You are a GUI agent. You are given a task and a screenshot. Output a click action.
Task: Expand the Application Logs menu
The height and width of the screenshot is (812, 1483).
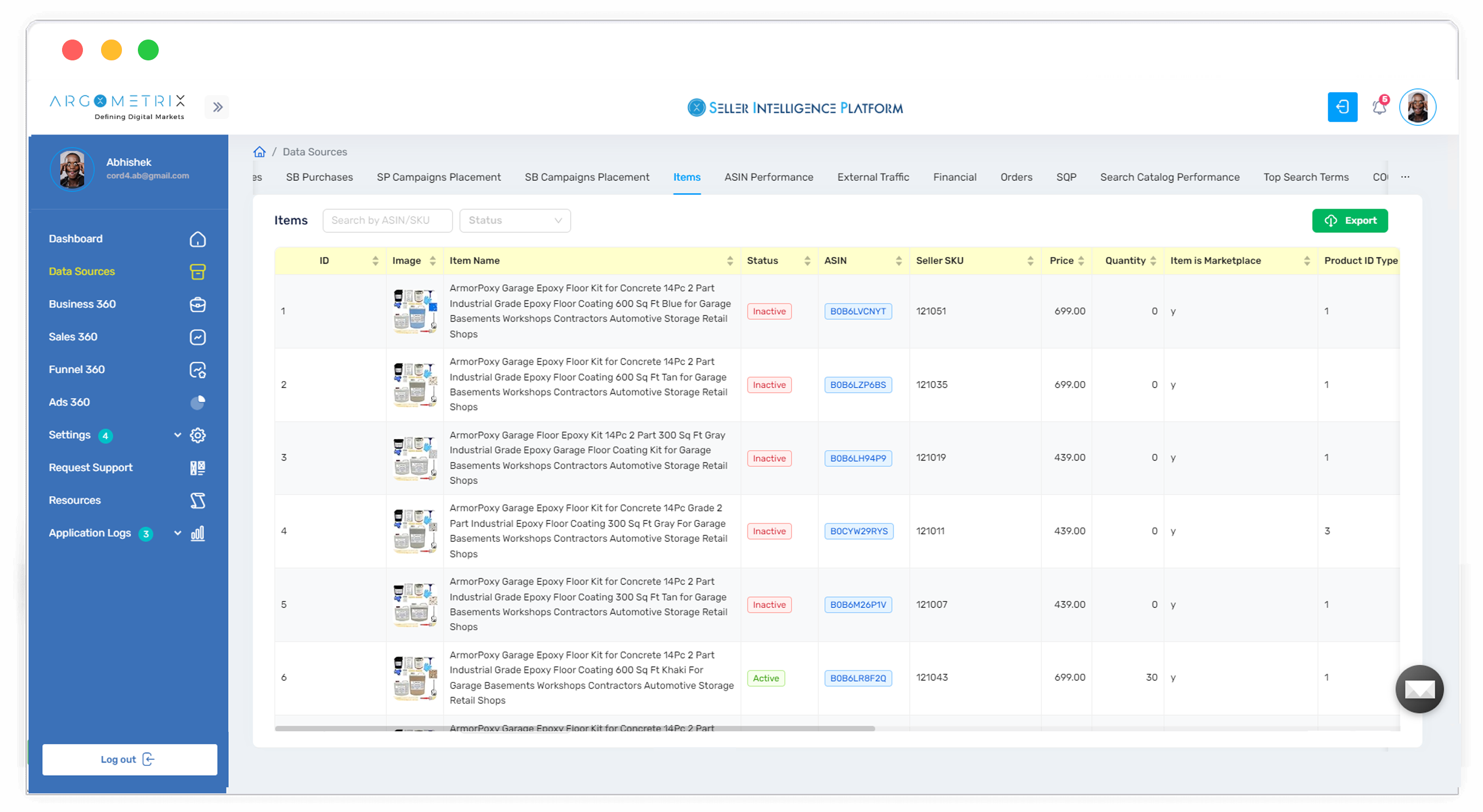[177, 534]
